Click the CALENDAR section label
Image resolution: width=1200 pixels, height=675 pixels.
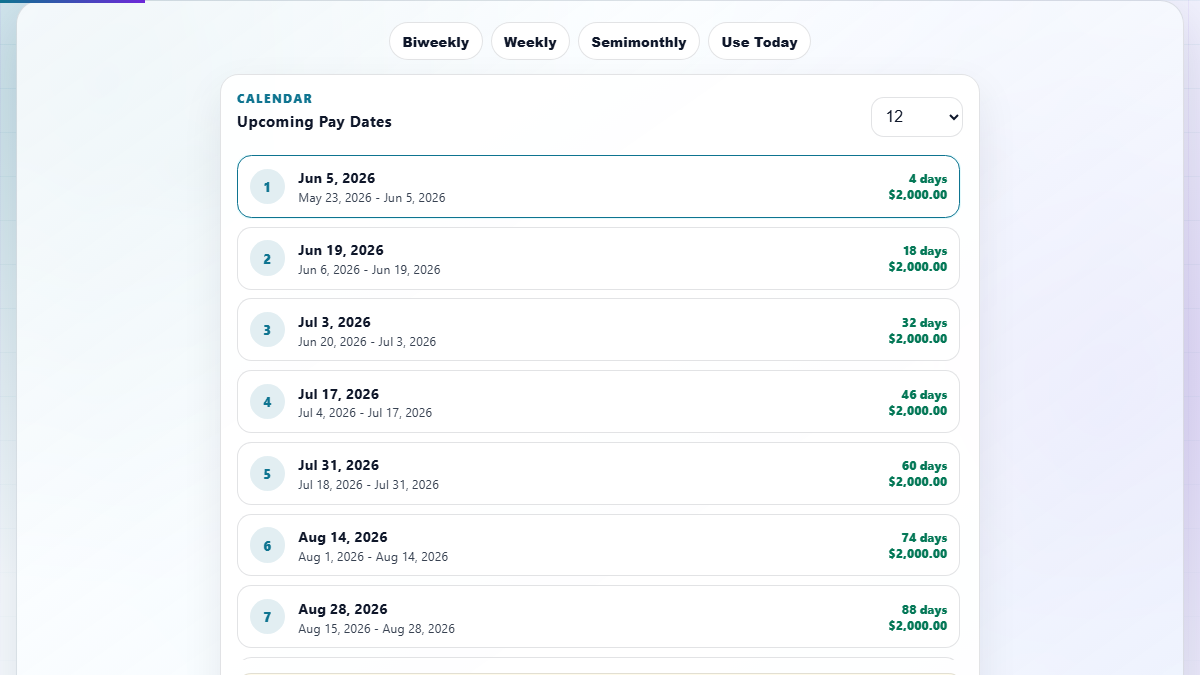275,99
